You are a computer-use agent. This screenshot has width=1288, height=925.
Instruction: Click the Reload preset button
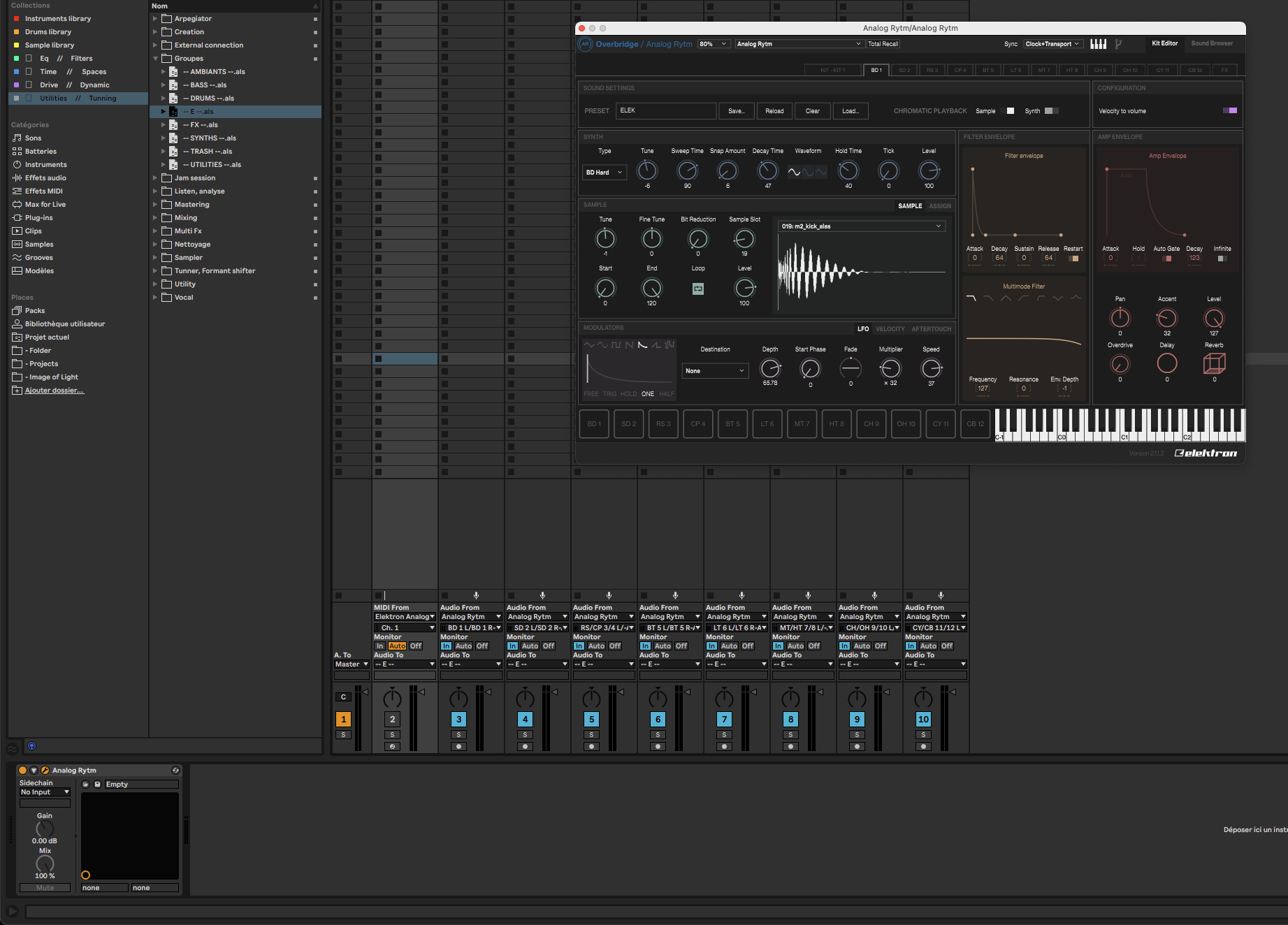point(774,111)
